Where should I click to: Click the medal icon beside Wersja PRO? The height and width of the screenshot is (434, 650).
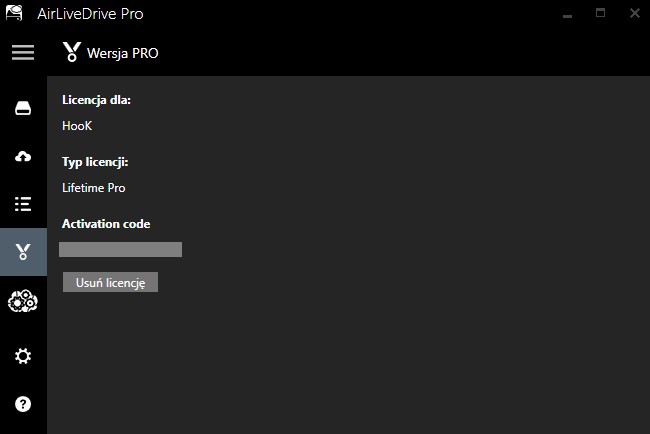click(72, 52)
